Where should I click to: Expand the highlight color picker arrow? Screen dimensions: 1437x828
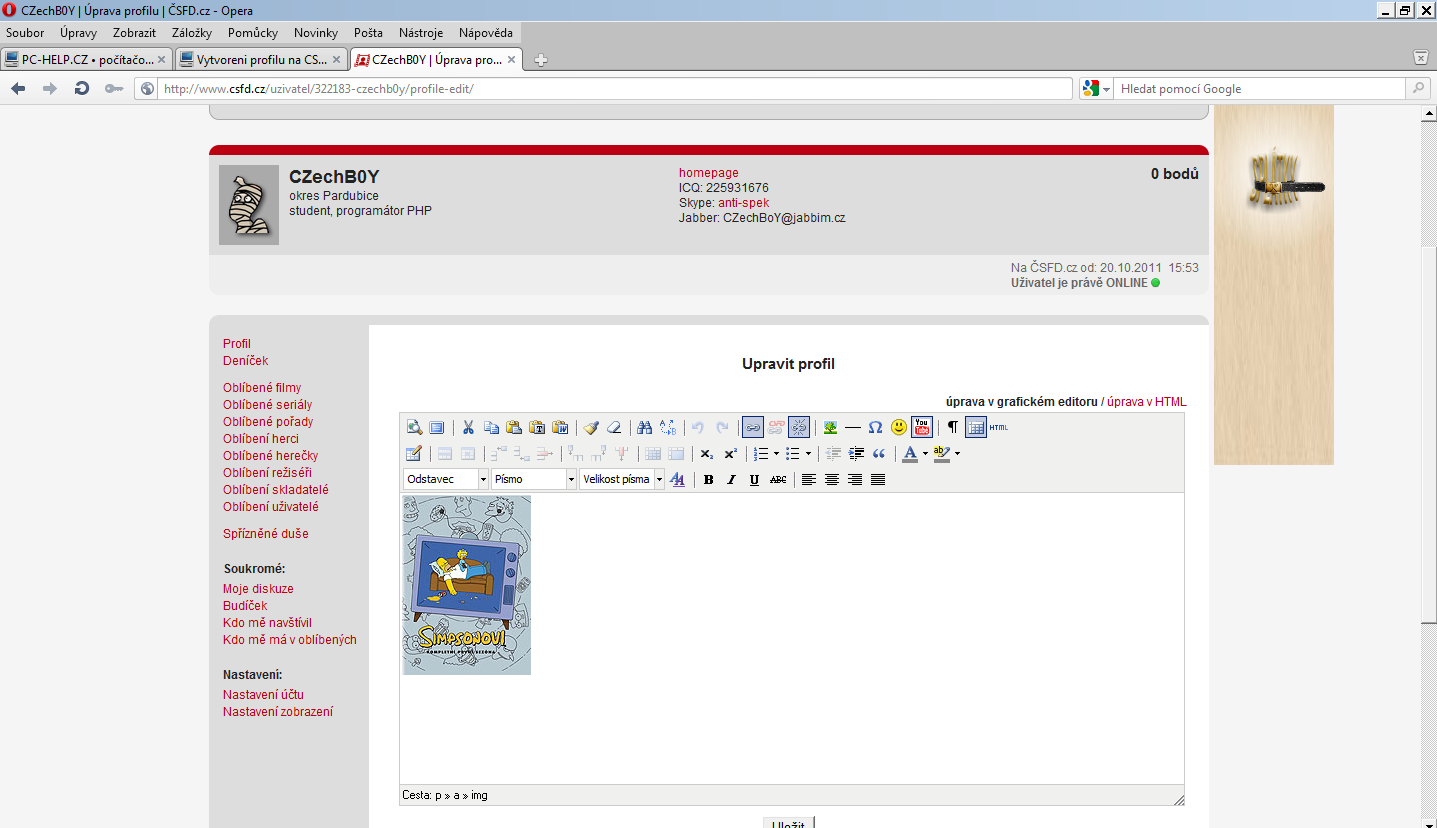click(957, 453)
